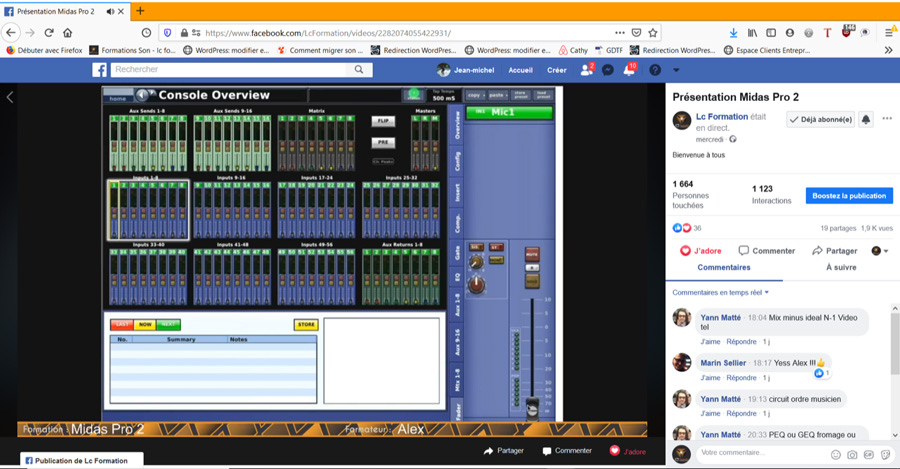The height and width of the screenshot is (469, 900).
Task: Toggle notifications bell for Lc Formation
Action: coord(866,119)
